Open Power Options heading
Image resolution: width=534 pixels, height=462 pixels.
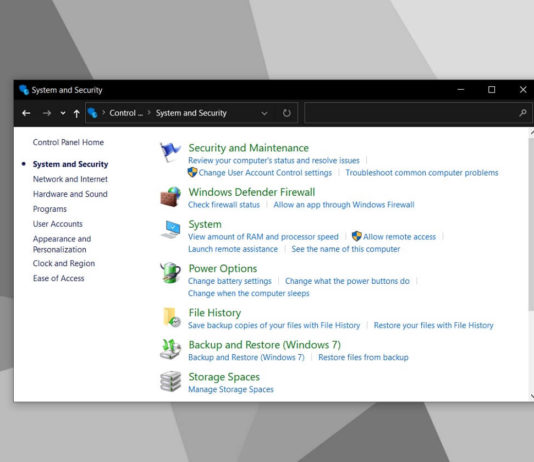point(223,268)
